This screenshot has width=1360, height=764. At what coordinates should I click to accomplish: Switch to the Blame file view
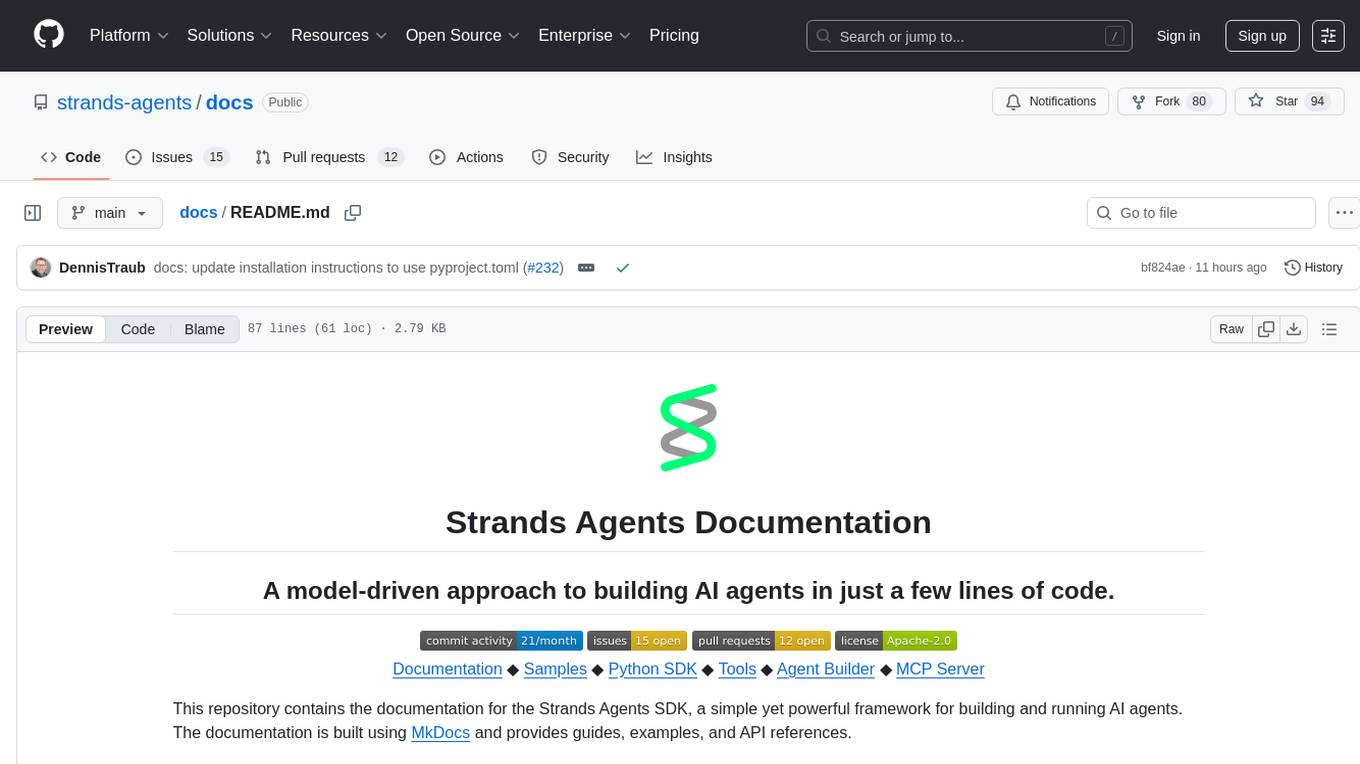click(x=204, y=329)
